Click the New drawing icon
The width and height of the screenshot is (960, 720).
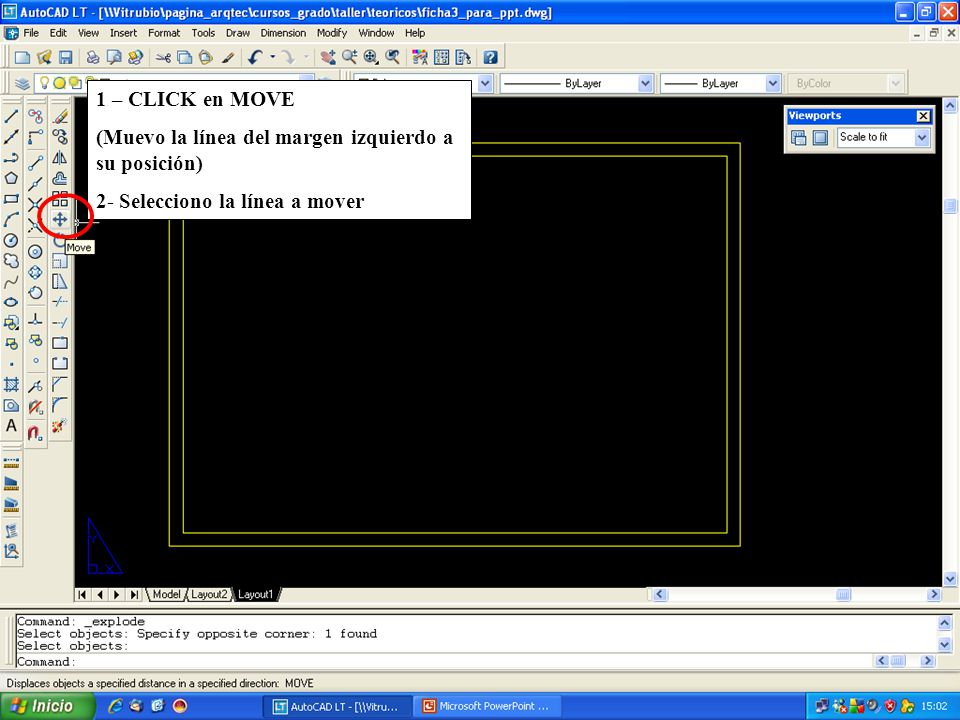coord(23,58)
